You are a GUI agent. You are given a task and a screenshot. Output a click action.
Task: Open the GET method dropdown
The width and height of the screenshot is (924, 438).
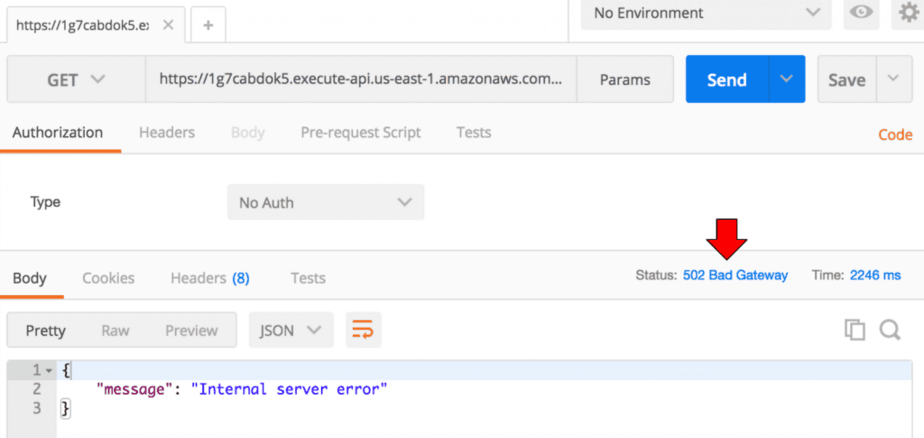[x=76, y=80]
